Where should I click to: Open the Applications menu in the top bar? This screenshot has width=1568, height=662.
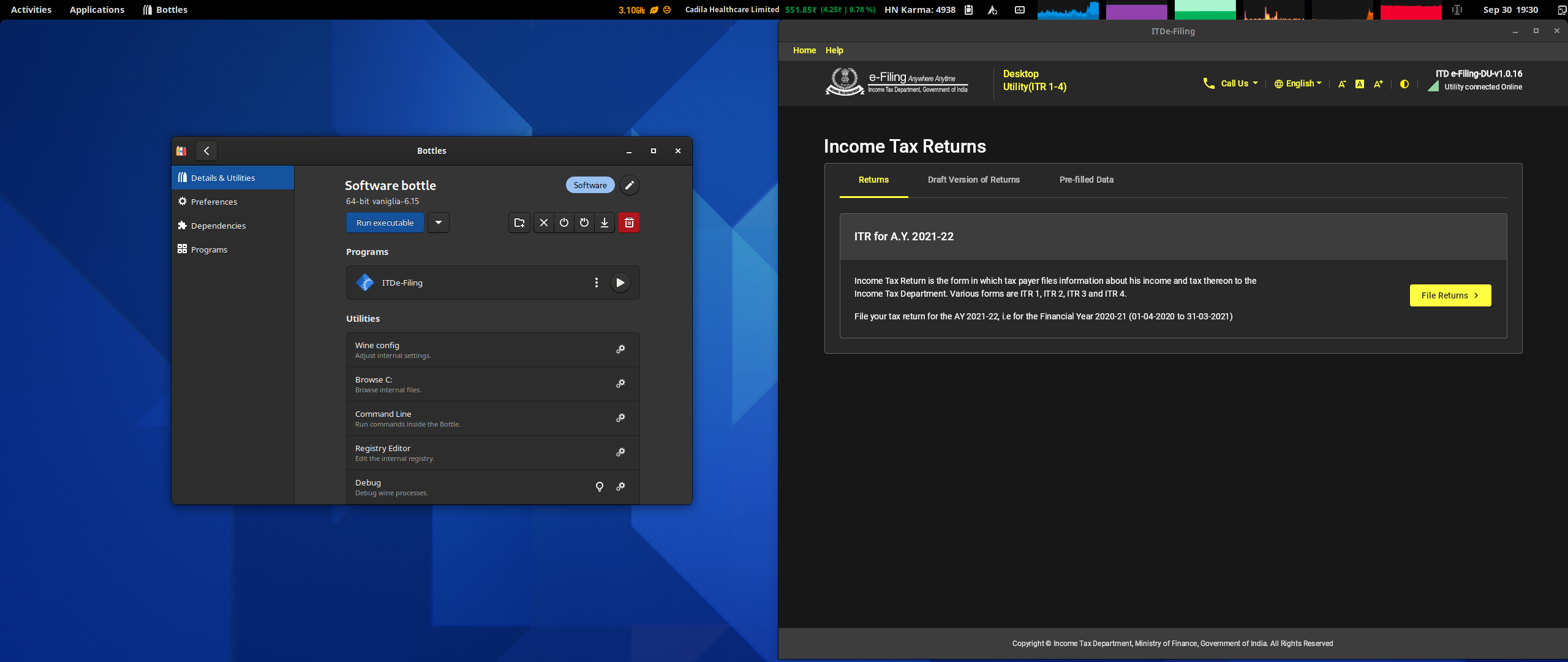[97, 10]
